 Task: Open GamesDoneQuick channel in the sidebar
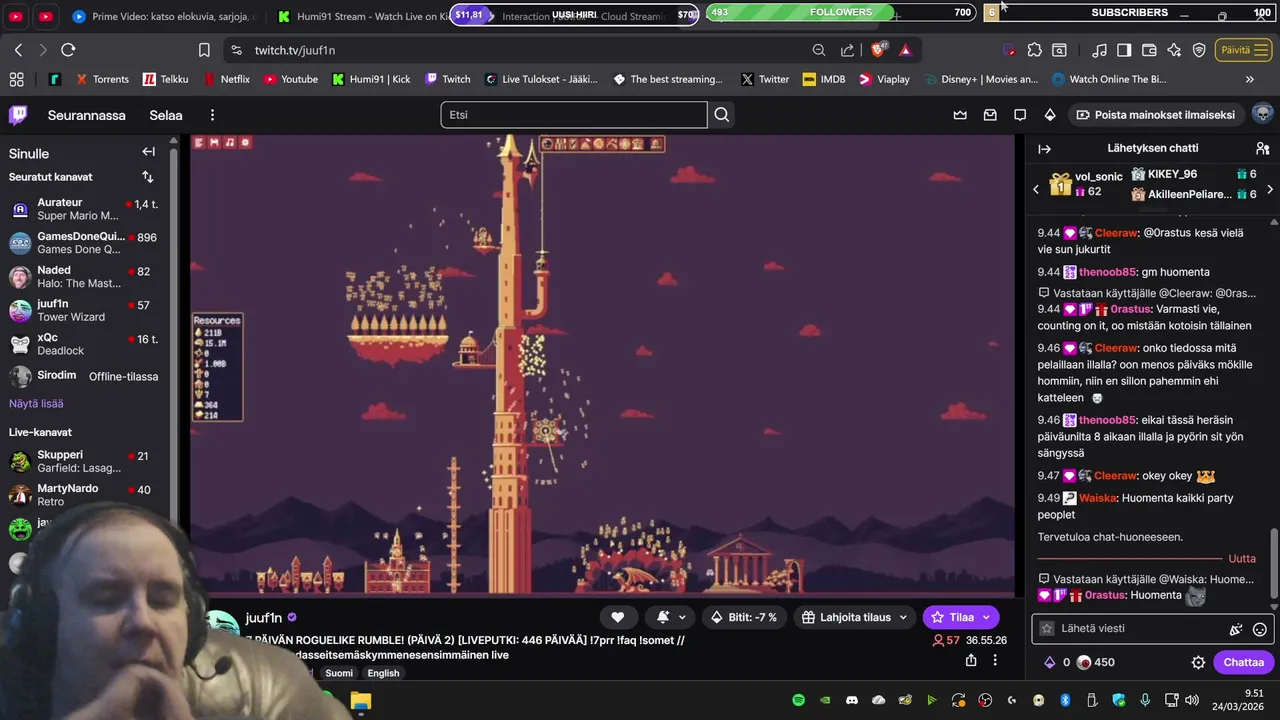[84, 243]
